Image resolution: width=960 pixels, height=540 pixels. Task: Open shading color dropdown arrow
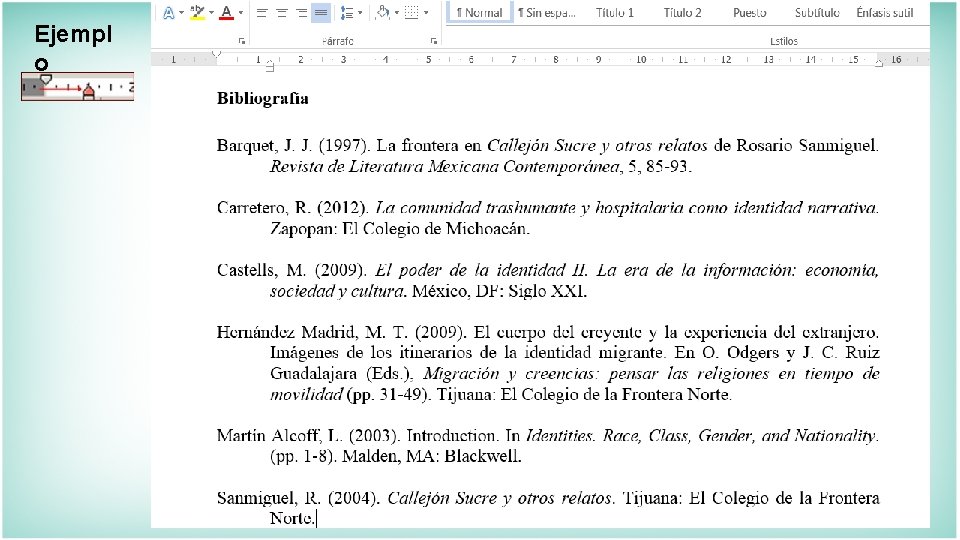point(397,13)
